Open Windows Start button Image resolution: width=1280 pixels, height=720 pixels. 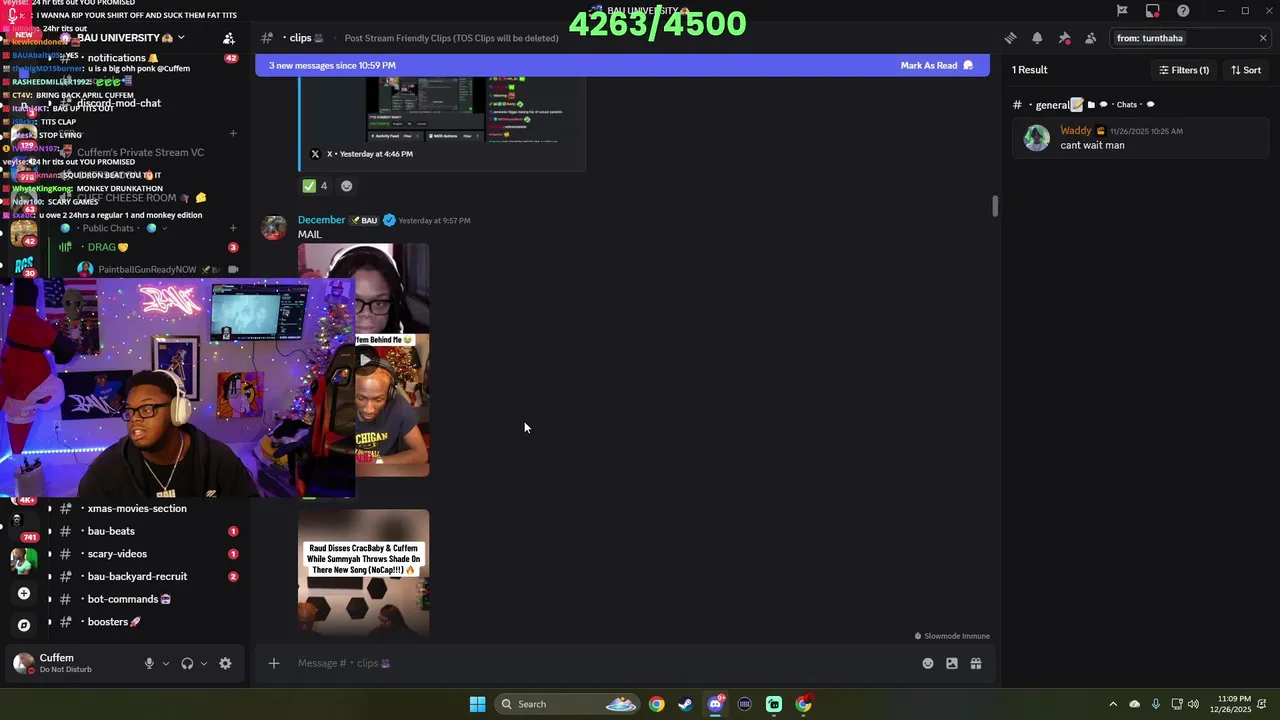478,704
